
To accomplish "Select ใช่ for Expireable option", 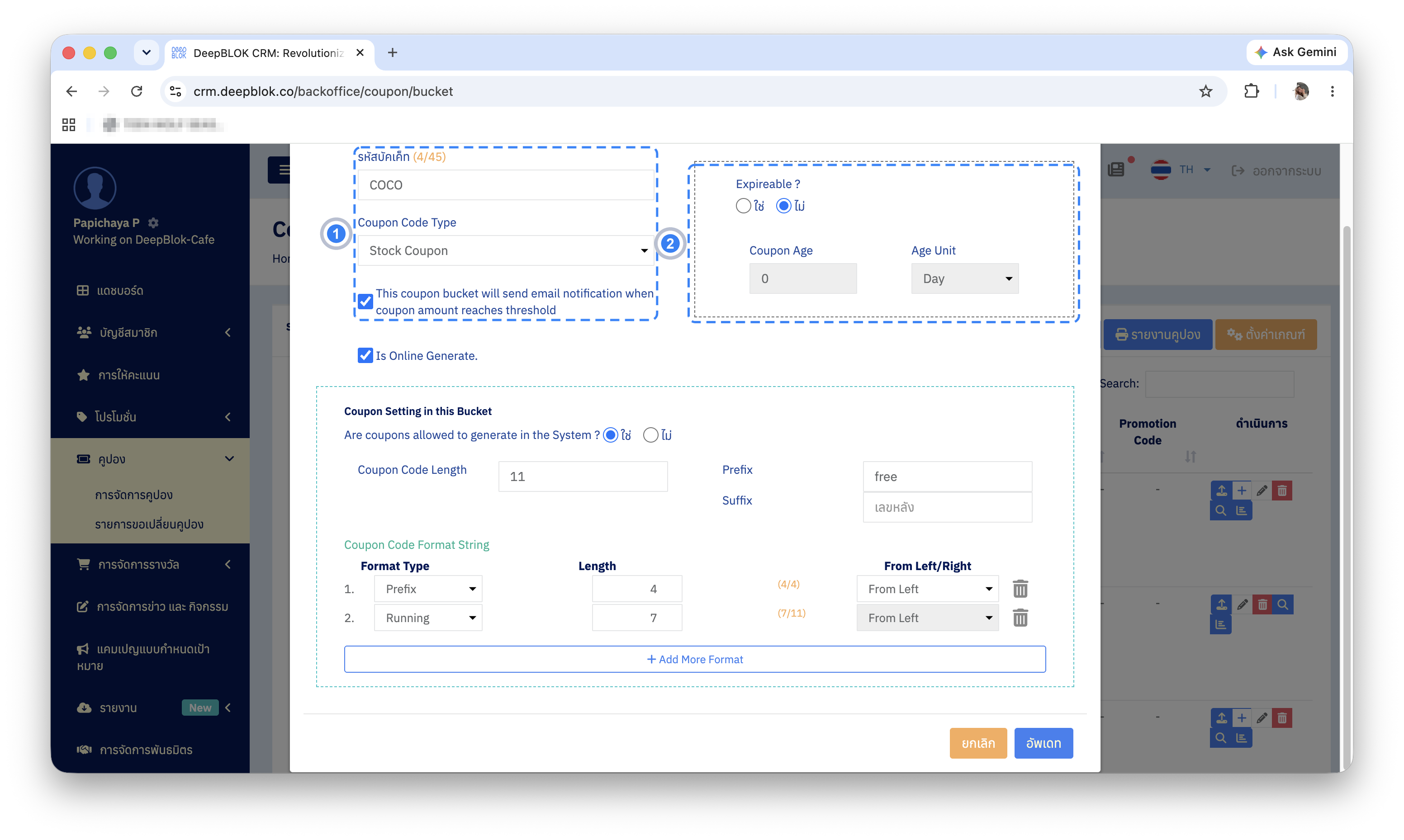I will 743,205.
